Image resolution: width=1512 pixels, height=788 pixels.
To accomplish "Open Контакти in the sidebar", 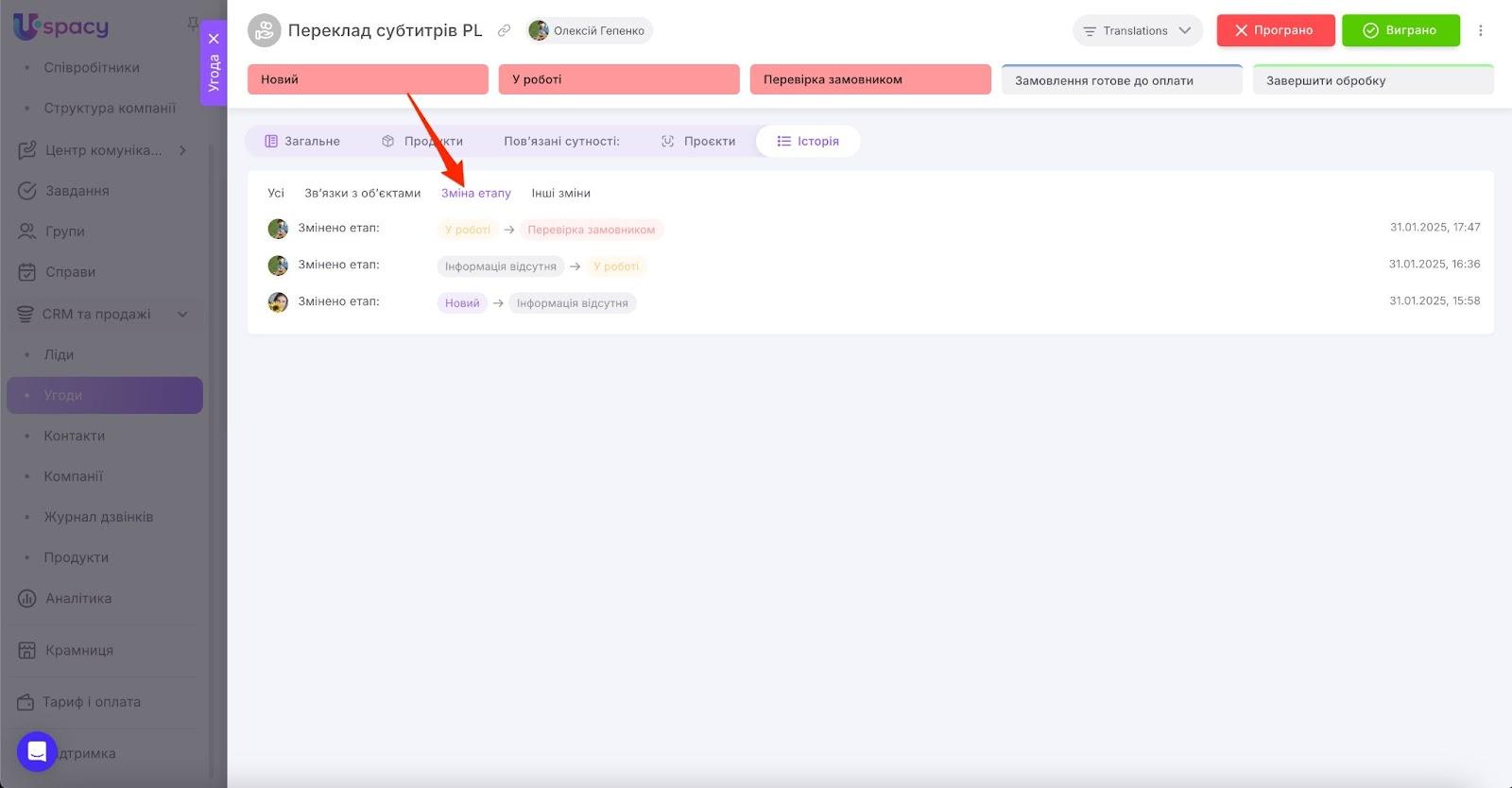I will click(75, 436).
